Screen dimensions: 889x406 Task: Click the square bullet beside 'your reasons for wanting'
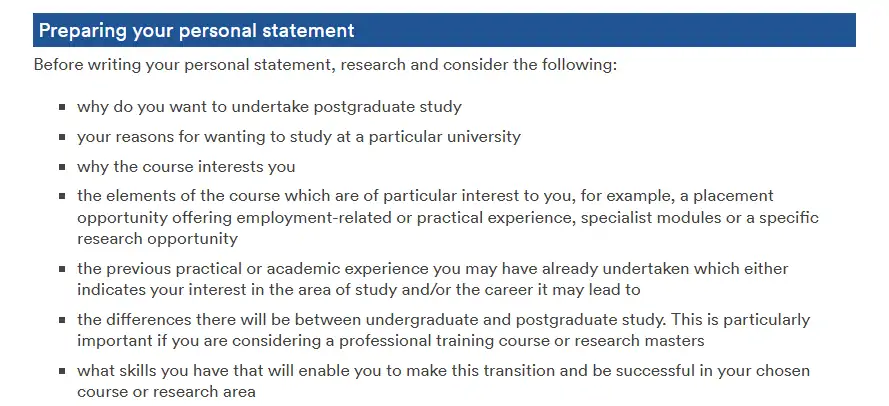pyautogui.click(x=62, y=137)
